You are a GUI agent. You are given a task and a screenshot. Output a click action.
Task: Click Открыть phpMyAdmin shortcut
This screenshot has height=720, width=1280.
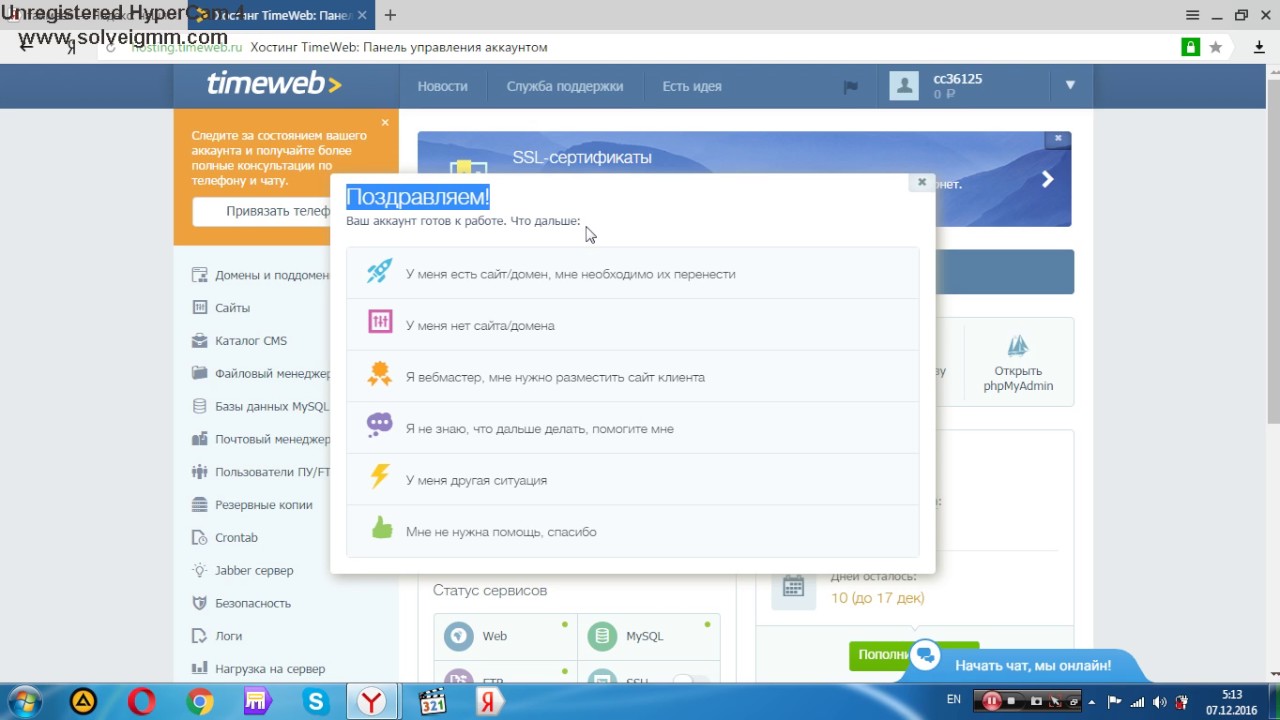(1018, 362)
